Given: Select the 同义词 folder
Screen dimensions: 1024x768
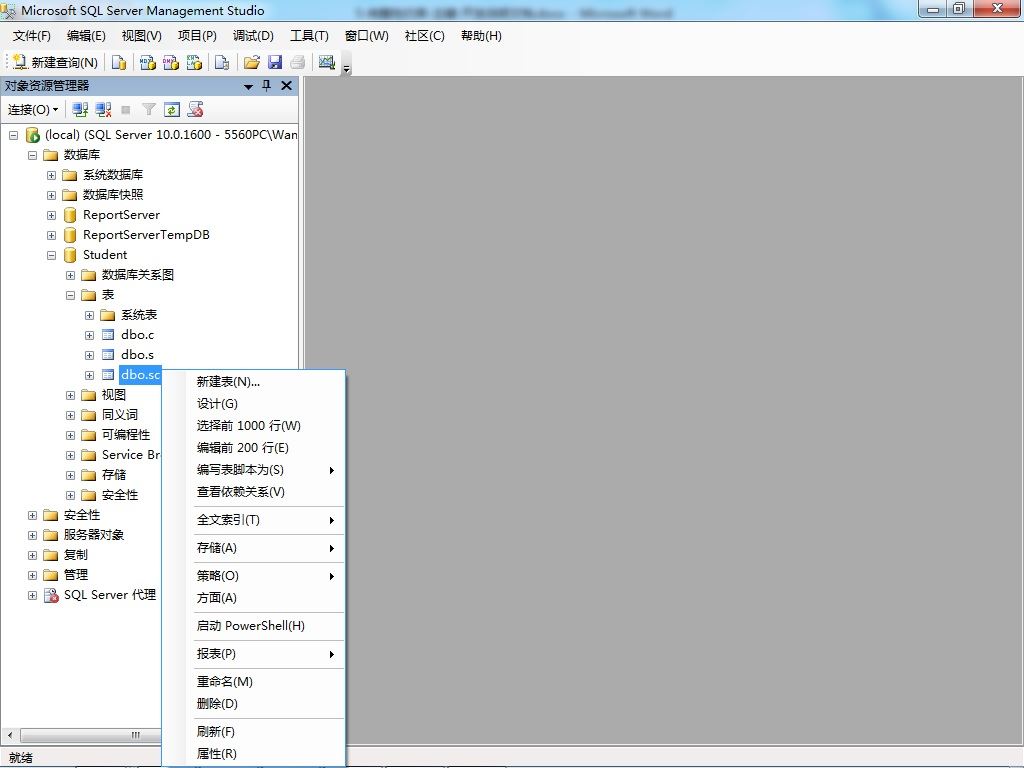Looking at the screenshot, I should click(120, 415).
